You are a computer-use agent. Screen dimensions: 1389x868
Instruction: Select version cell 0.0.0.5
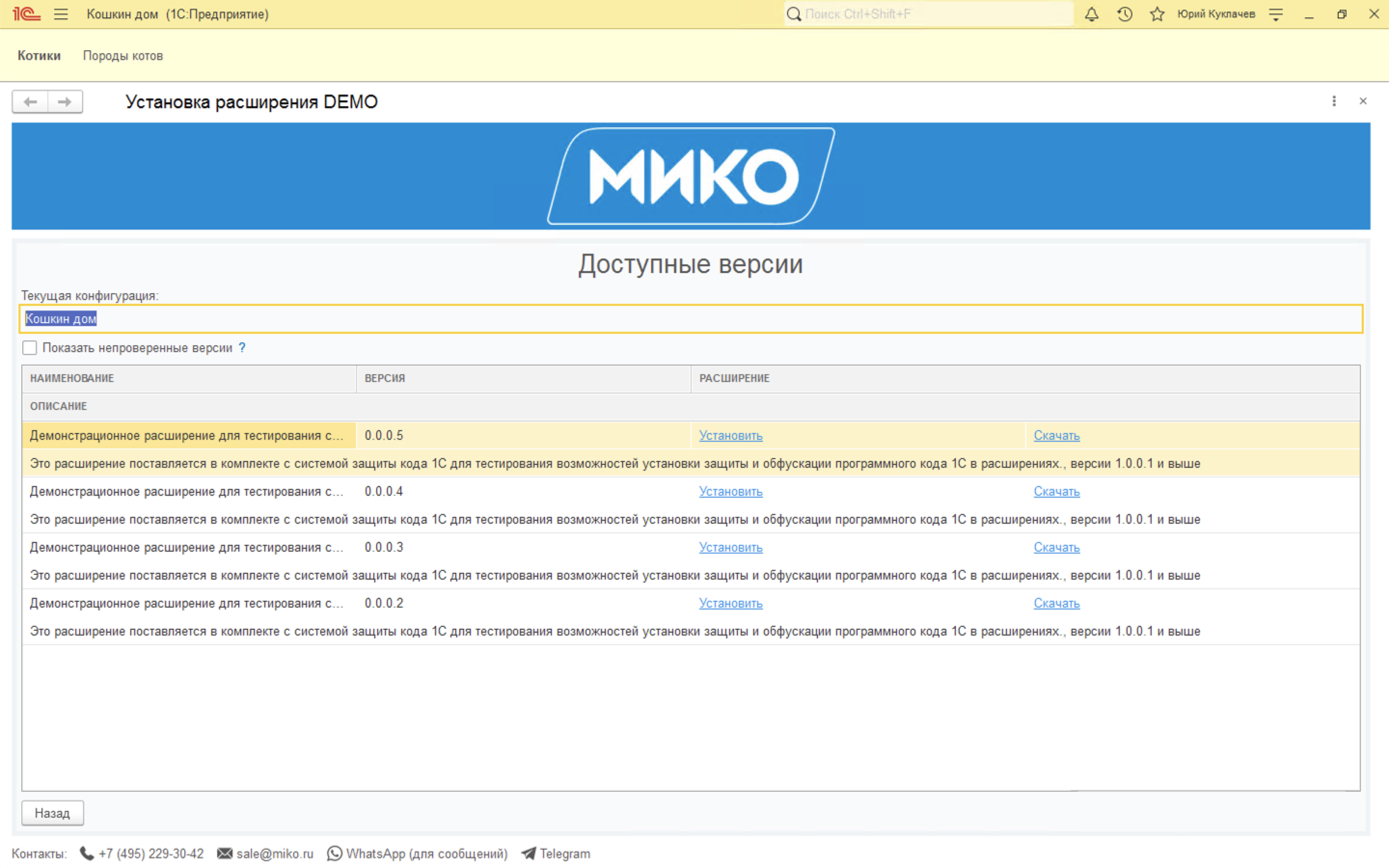click(x=523, y=436)
